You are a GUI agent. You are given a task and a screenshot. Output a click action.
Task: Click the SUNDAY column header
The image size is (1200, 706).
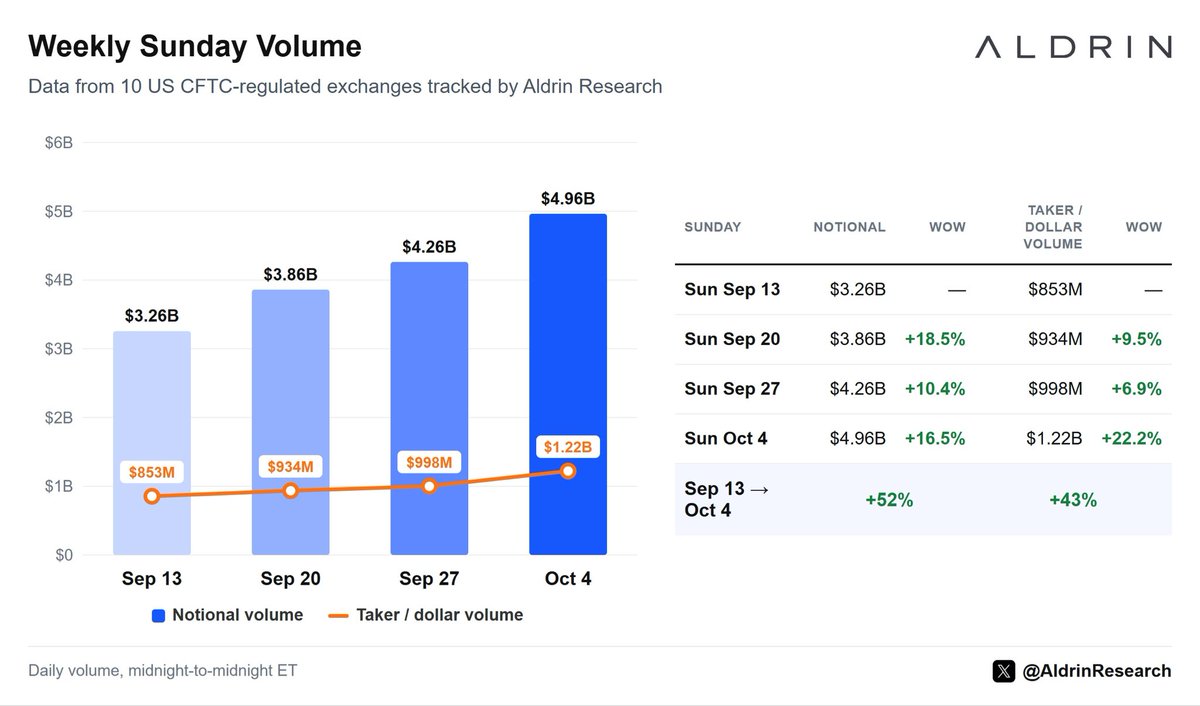click(x=713, y=227)
